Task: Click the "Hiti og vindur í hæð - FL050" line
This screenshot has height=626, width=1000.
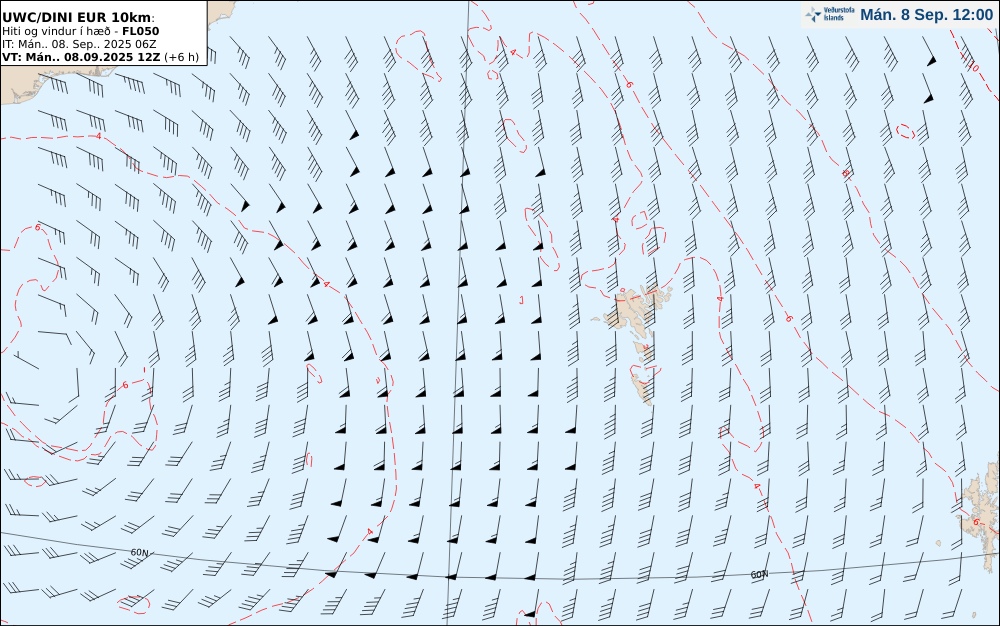Action: click(x=80, y=31)
